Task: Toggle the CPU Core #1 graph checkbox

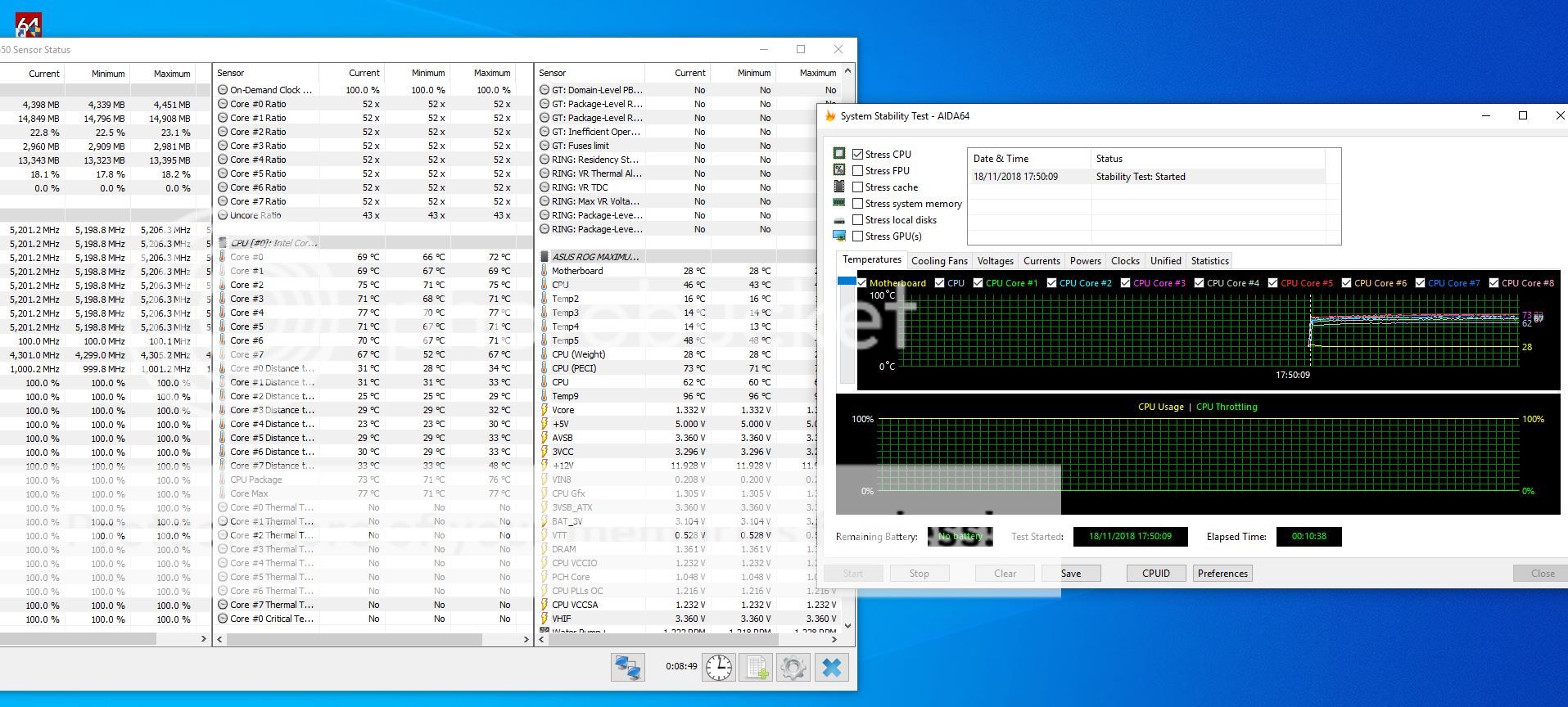Action: pyautogui.click(x=978, y=283)
